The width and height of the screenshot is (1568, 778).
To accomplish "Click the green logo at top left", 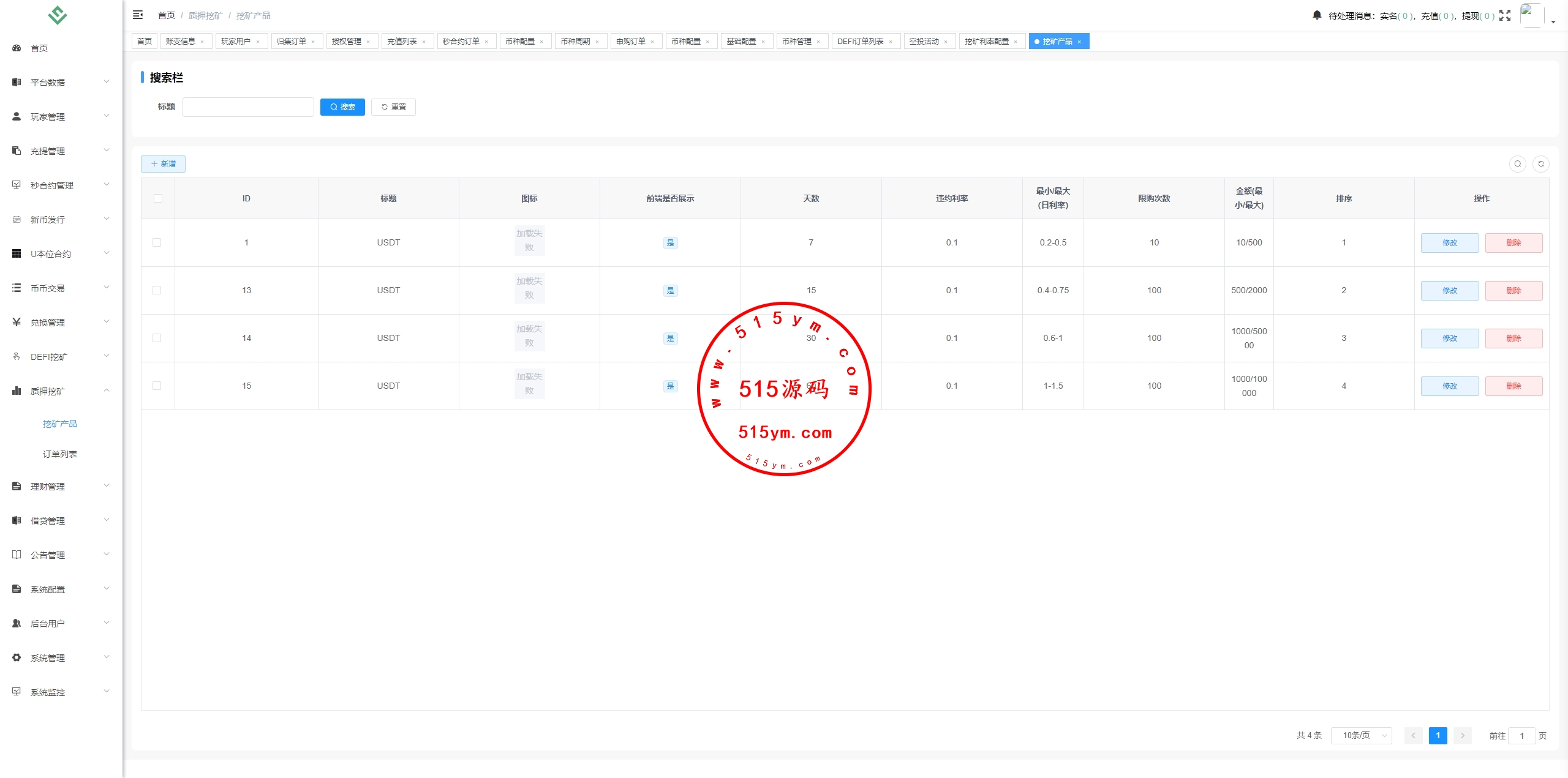I will (58, 15).
